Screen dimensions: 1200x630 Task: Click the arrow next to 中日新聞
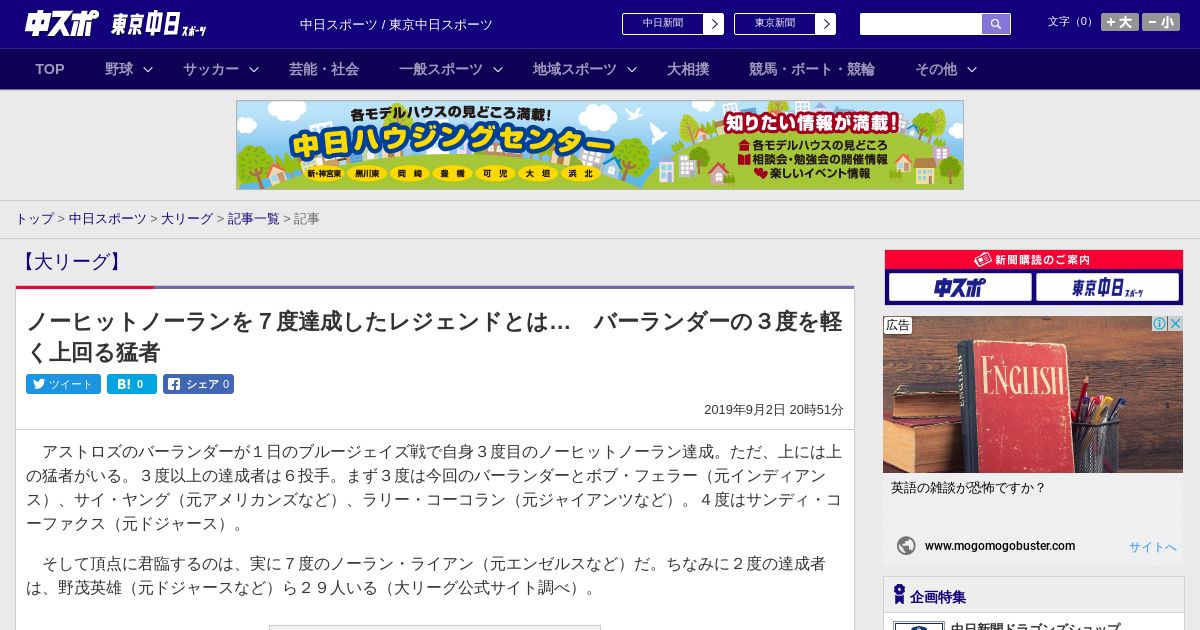point(714,24)
